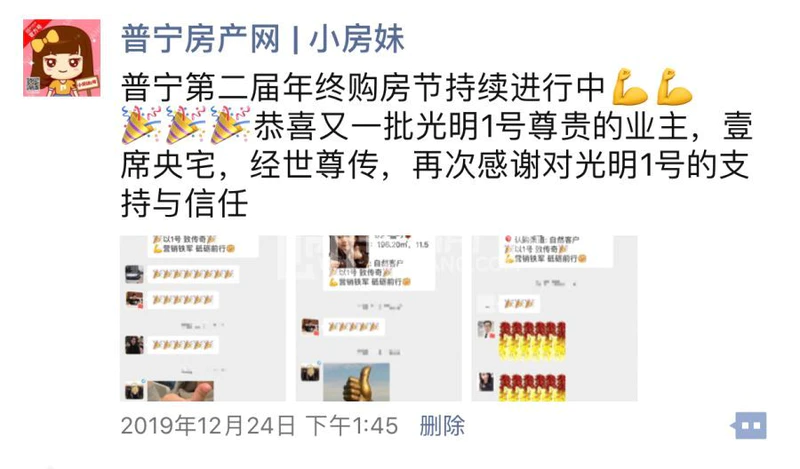Screen dimensions: 800x469
Task: Click the finger photo at bottom of left thumbnail
Action: point(181,390)
